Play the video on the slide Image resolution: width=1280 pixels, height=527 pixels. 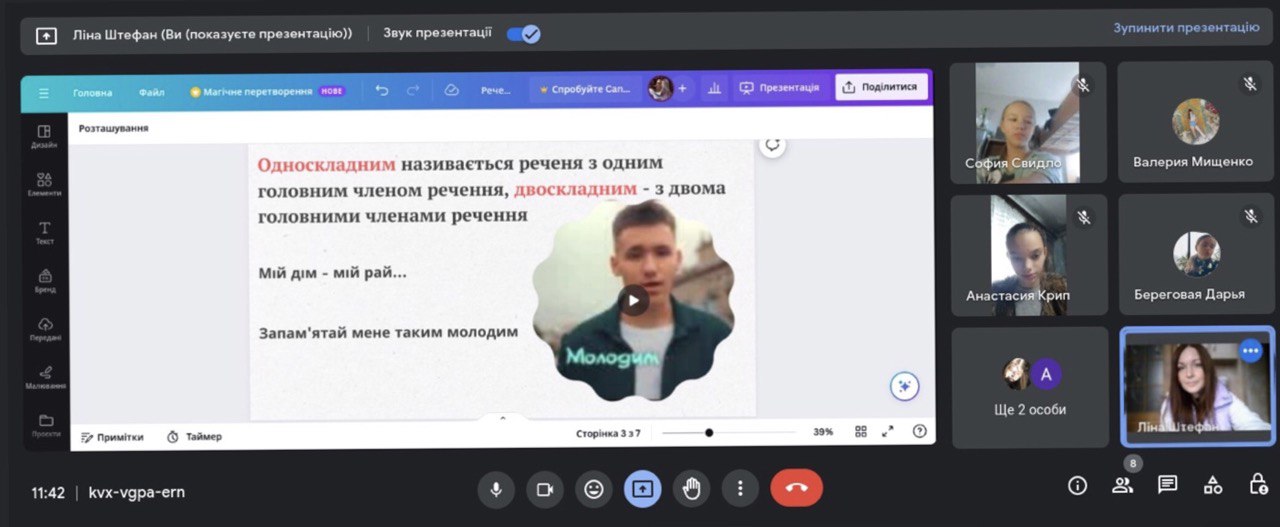point(634,300)
